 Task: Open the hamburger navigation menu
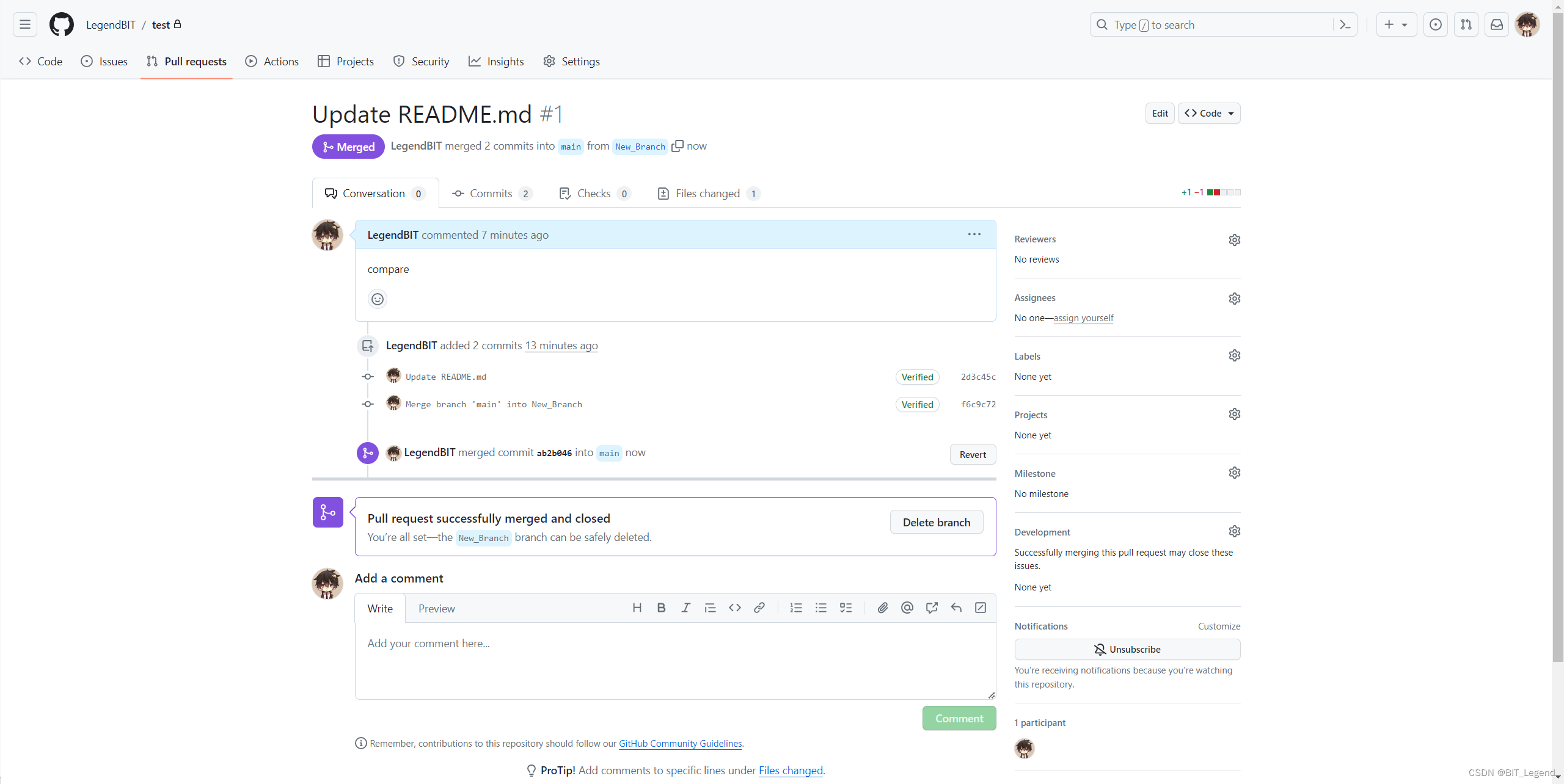tap(25, 24)
